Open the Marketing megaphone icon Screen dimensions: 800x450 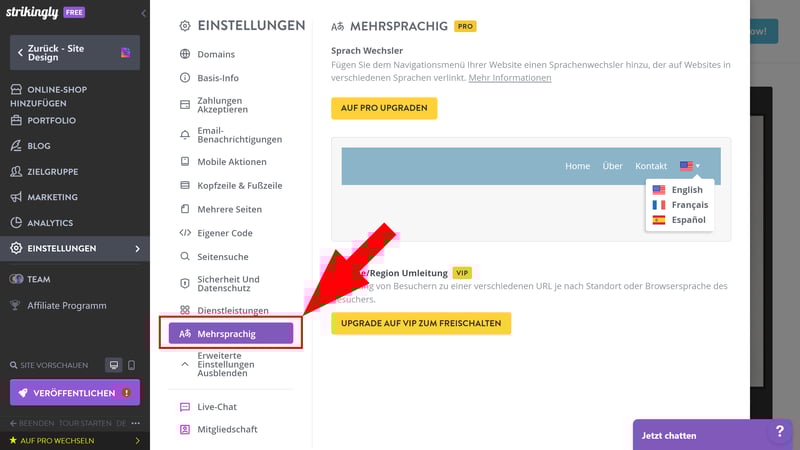point(16,197)
